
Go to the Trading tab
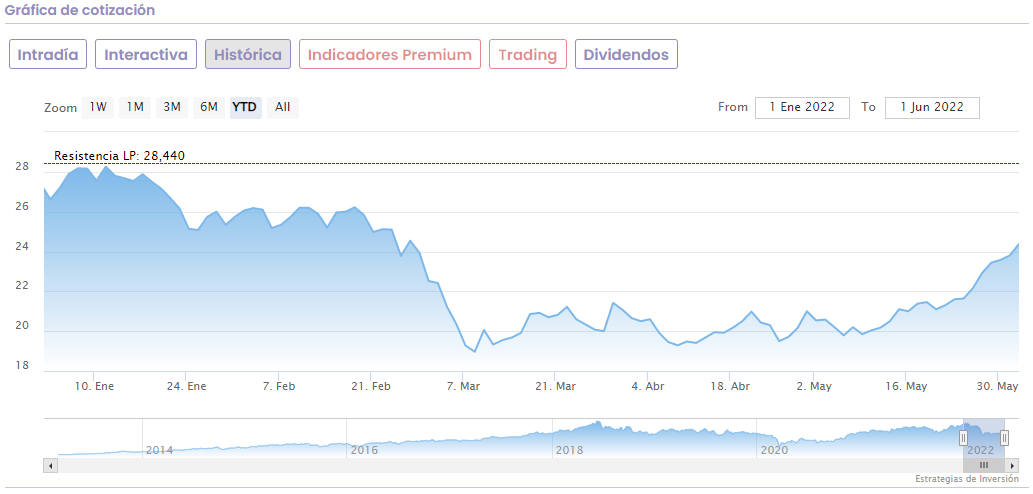tap(528, 55)
